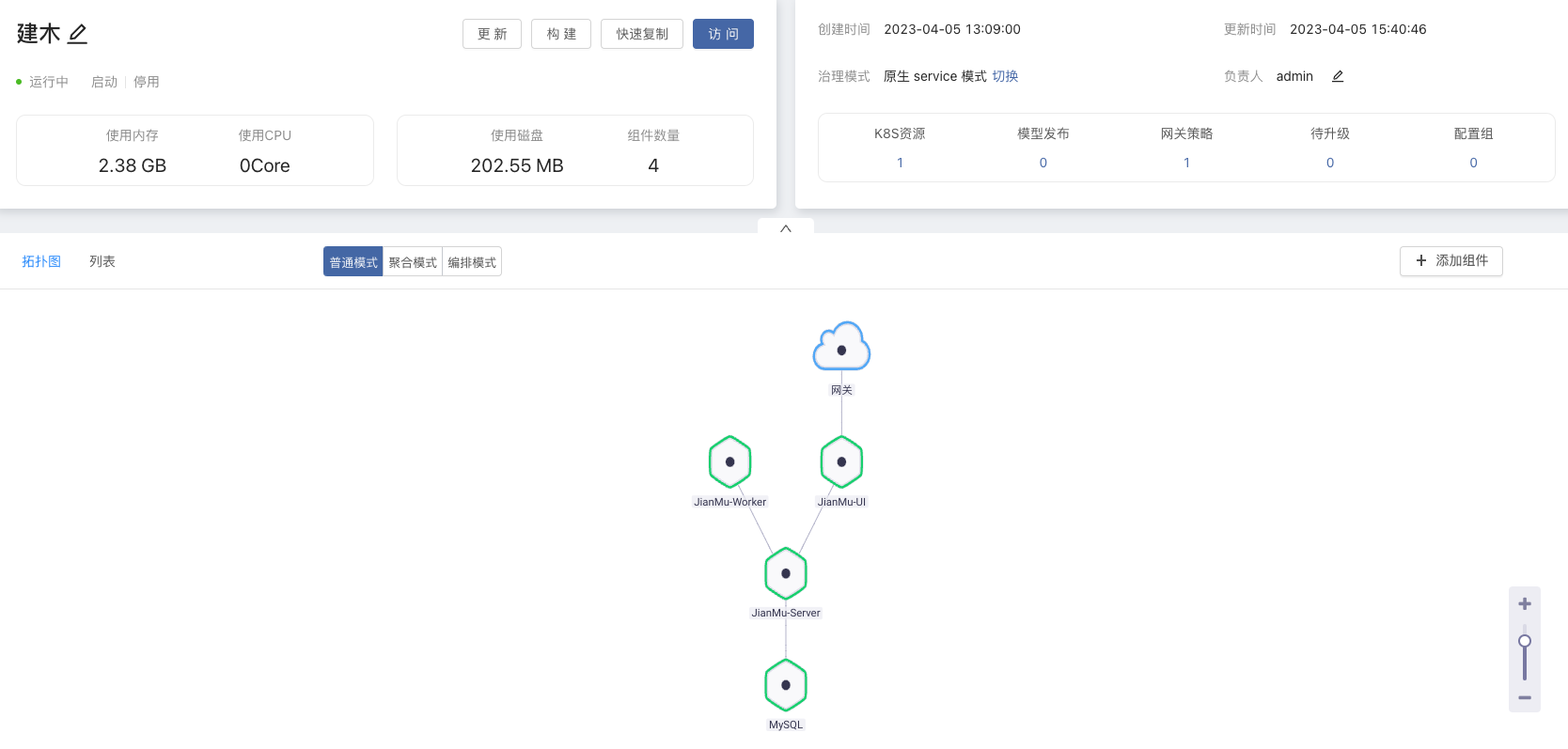
Task: Open the 拓扑图 tab
Action: pyautogui.click(x=41, y=261)
